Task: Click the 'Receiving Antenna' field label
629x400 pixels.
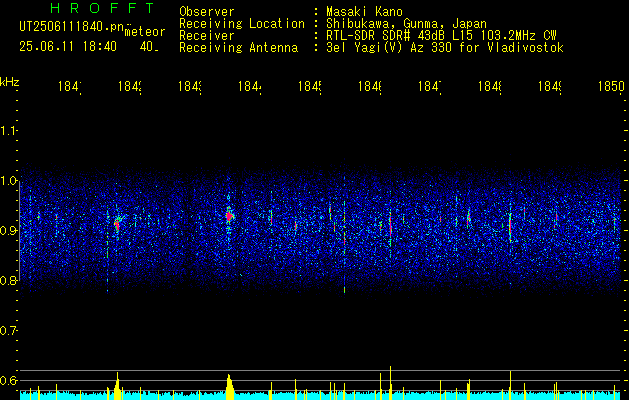Action: [x=238, y=48]
